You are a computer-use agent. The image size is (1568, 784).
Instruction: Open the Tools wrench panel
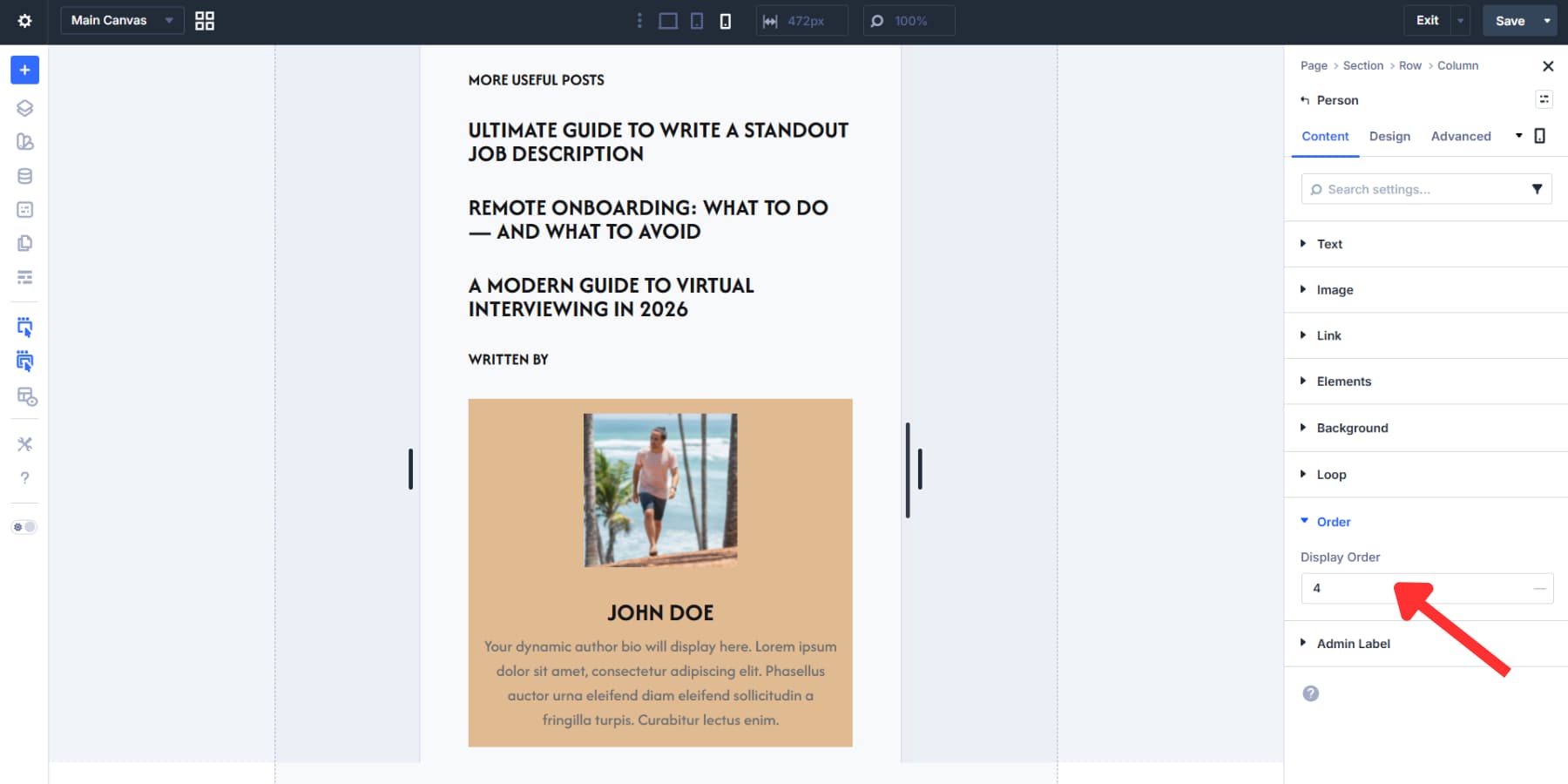click(24, 443)
